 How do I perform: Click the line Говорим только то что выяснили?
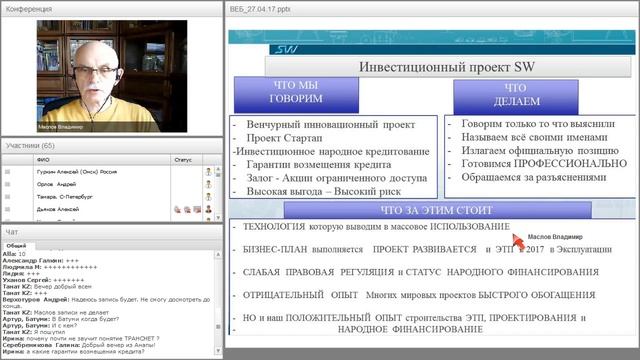point(538,124)
